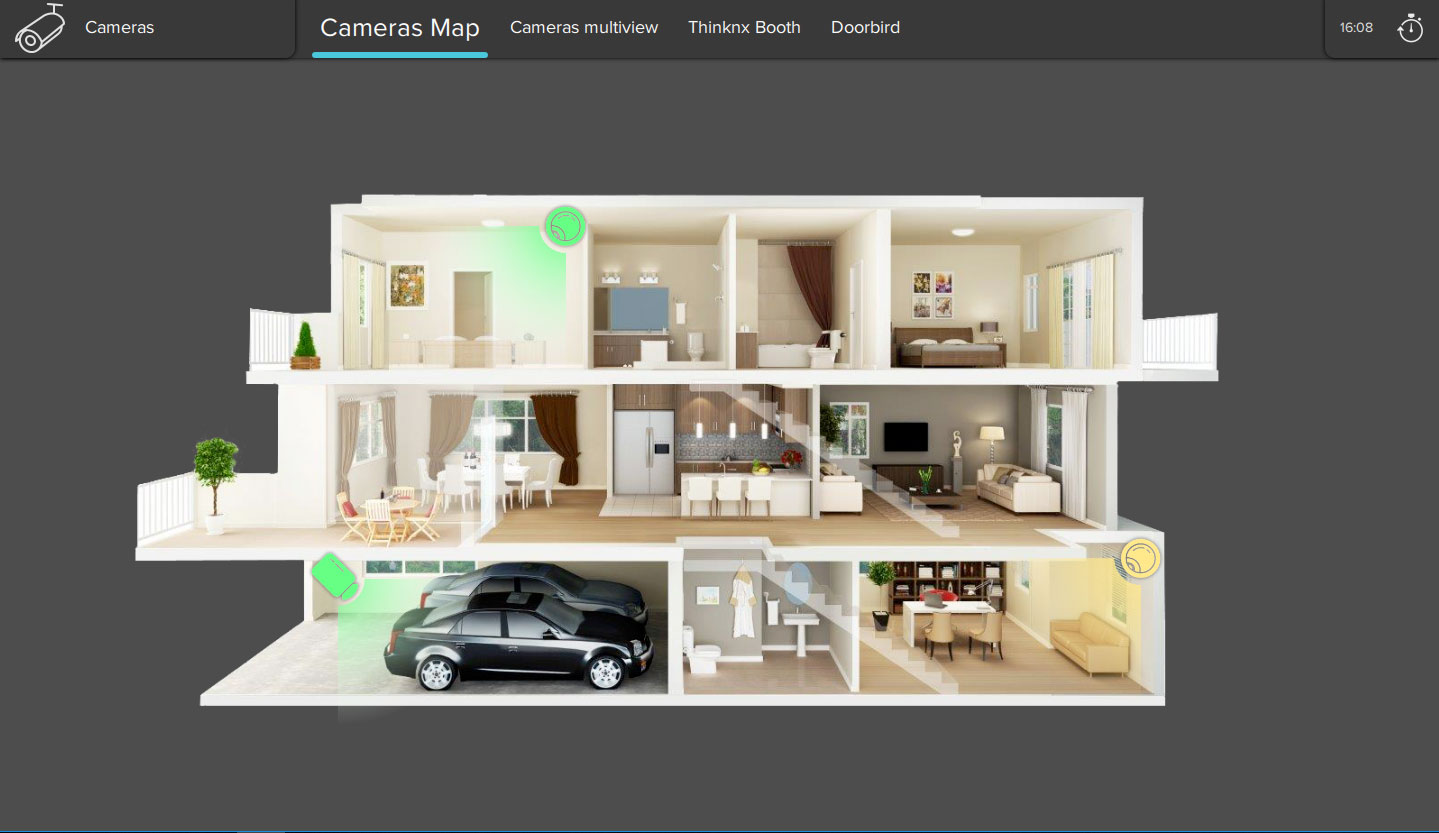This screenshot has width=1439, height=833.
Task: Select the green bullet camera in garage
Action: point(334,577)
